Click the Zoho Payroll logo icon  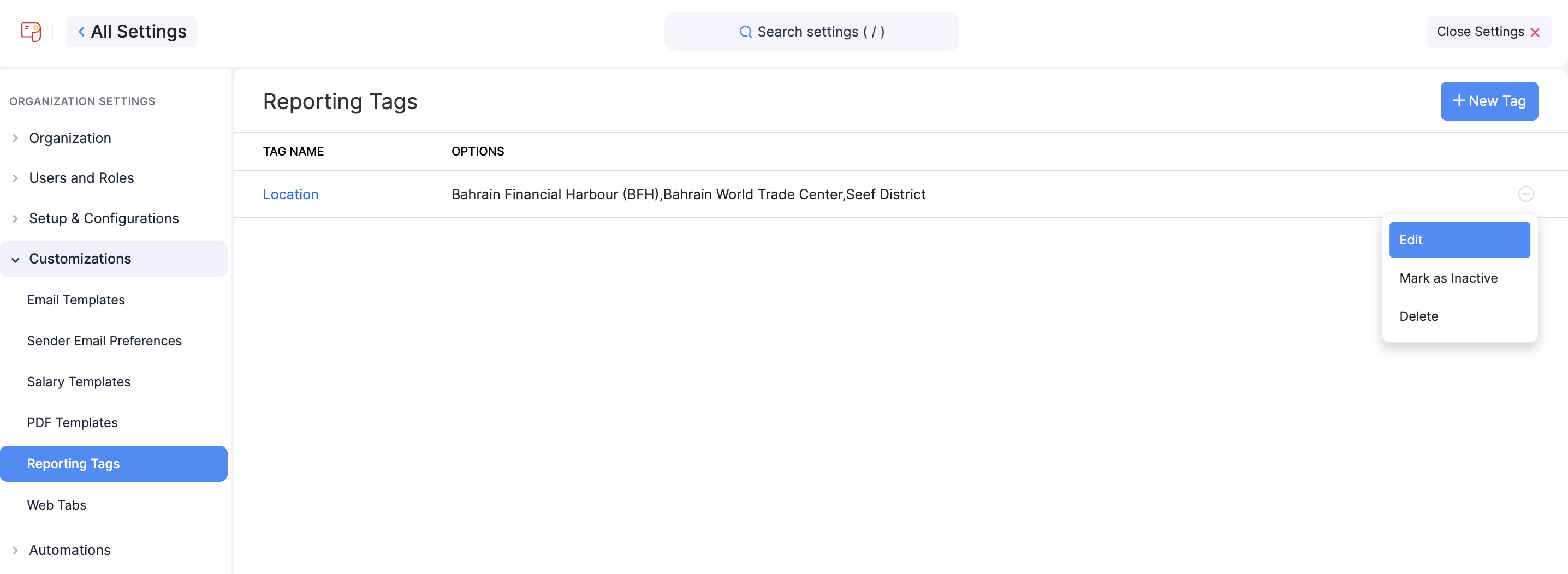31,32
